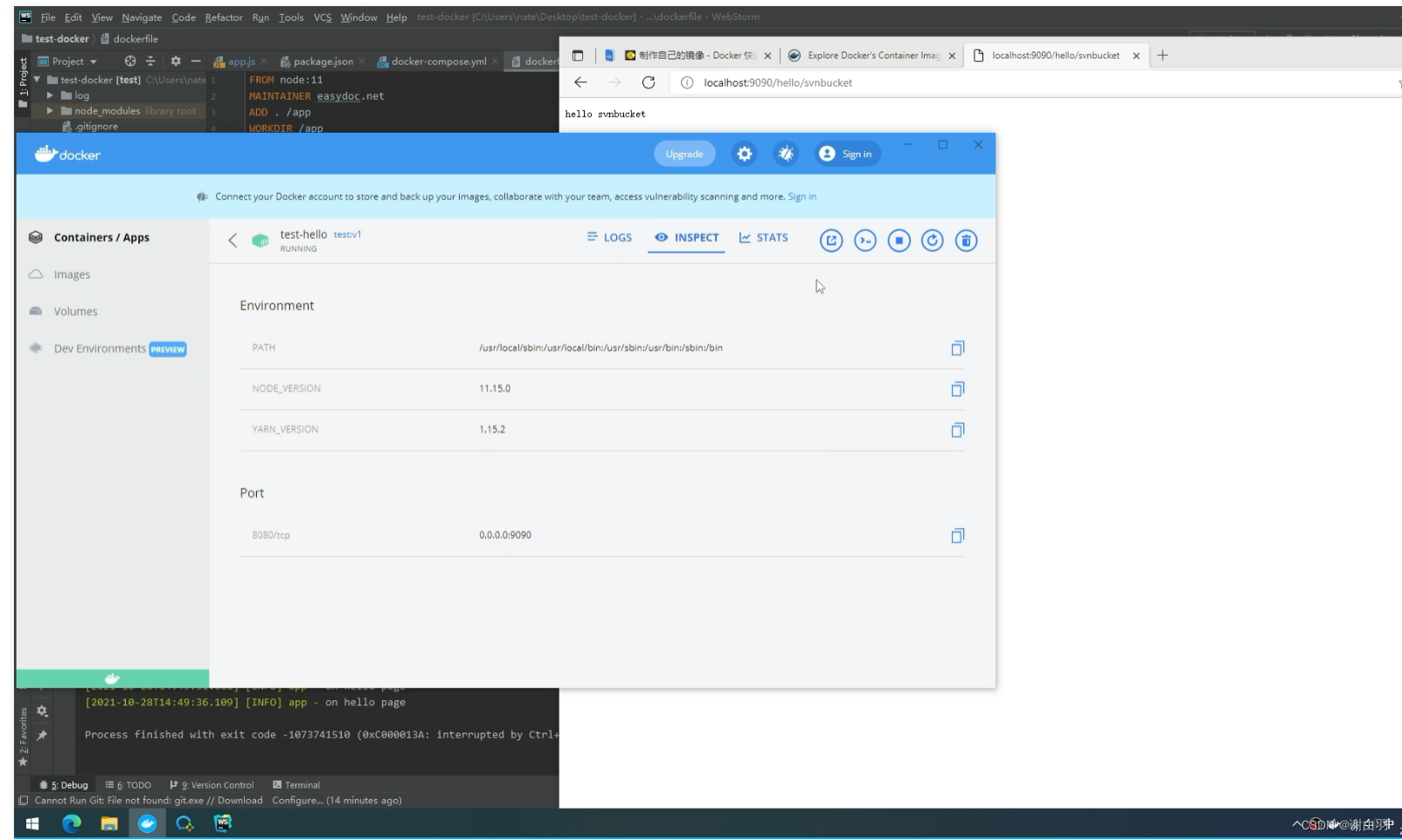Viewport: 1402px width, 840px height.
Task: Open Docker Desktop from taskbar
Action: coord(147,823)
